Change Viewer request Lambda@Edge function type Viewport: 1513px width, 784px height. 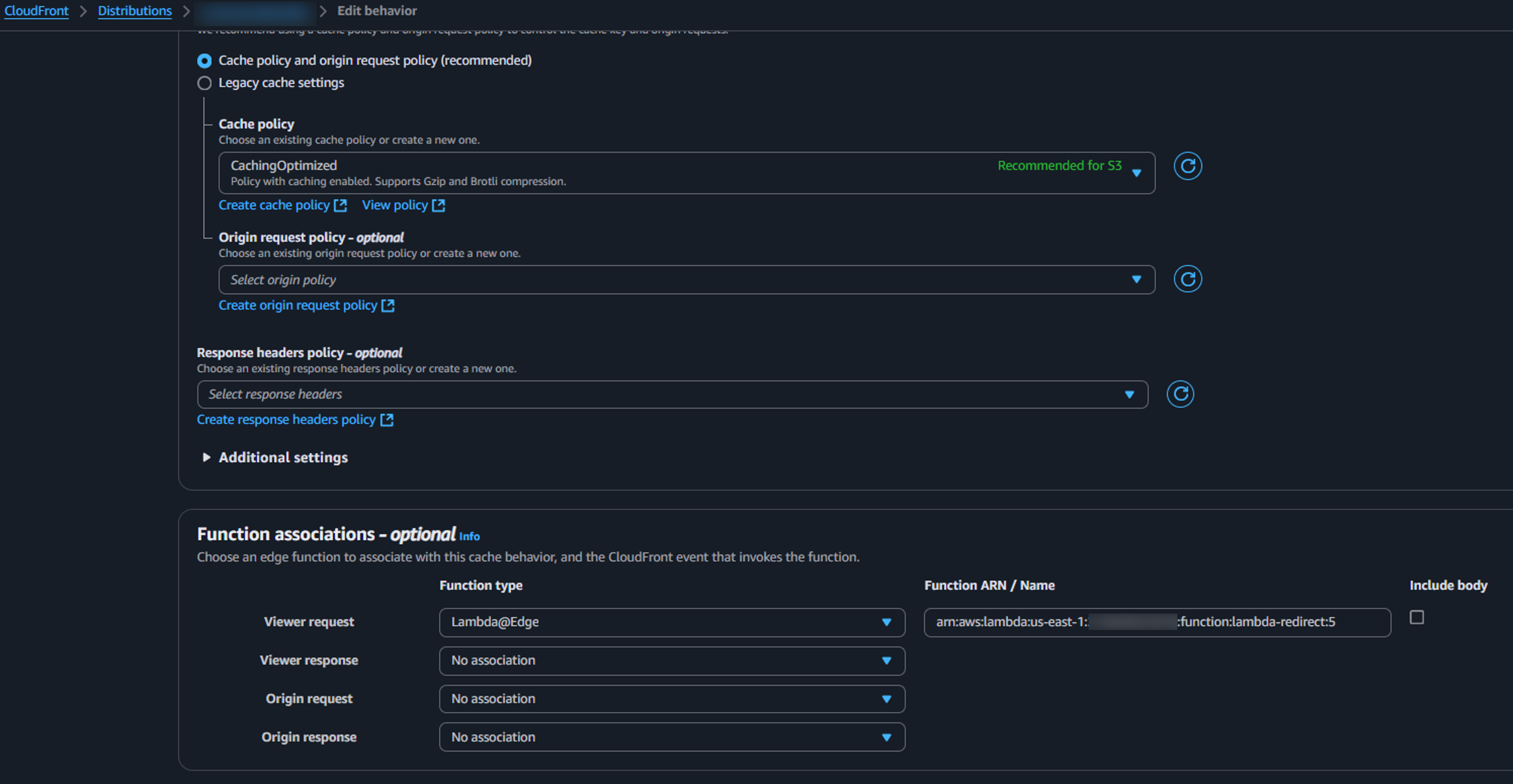pos(671,622)
